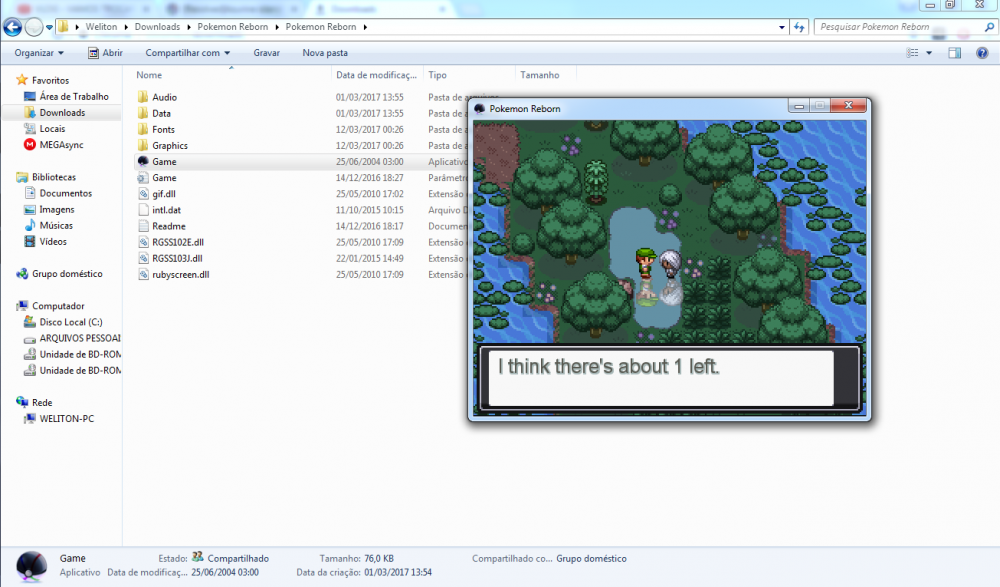This screenshot has width=1000, height=587.
Task: Open the Readme document
Action: click(x=168, y=226)
